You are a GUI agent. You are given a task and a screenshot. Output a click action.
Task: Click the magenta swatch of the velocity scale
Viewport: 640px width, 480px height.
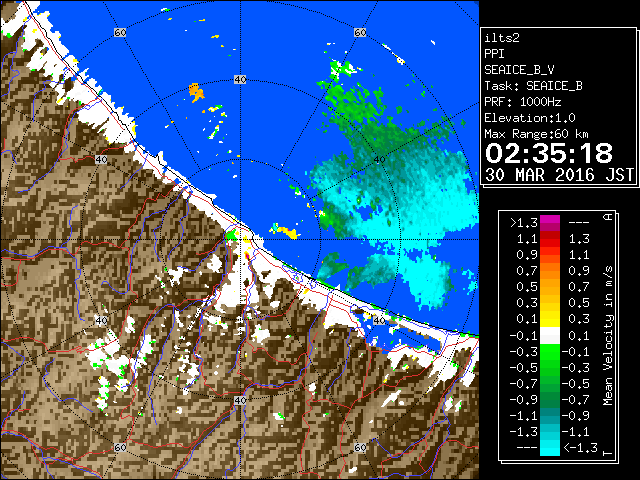pyautogui.click(x=550, y=223)
